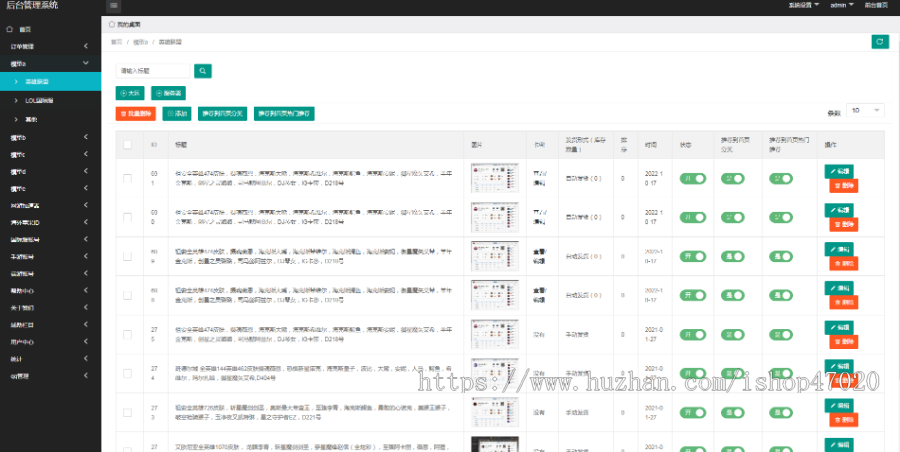Focus the title search input field
This screenshot has width=900, height=452.
(153, 71)
